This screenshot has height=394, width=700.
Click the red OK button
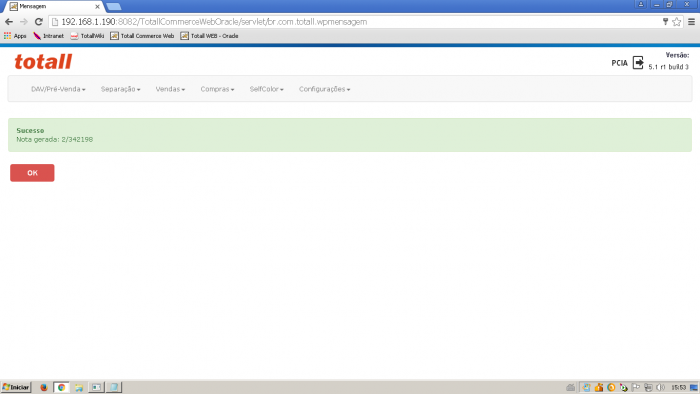click(32, 173)
